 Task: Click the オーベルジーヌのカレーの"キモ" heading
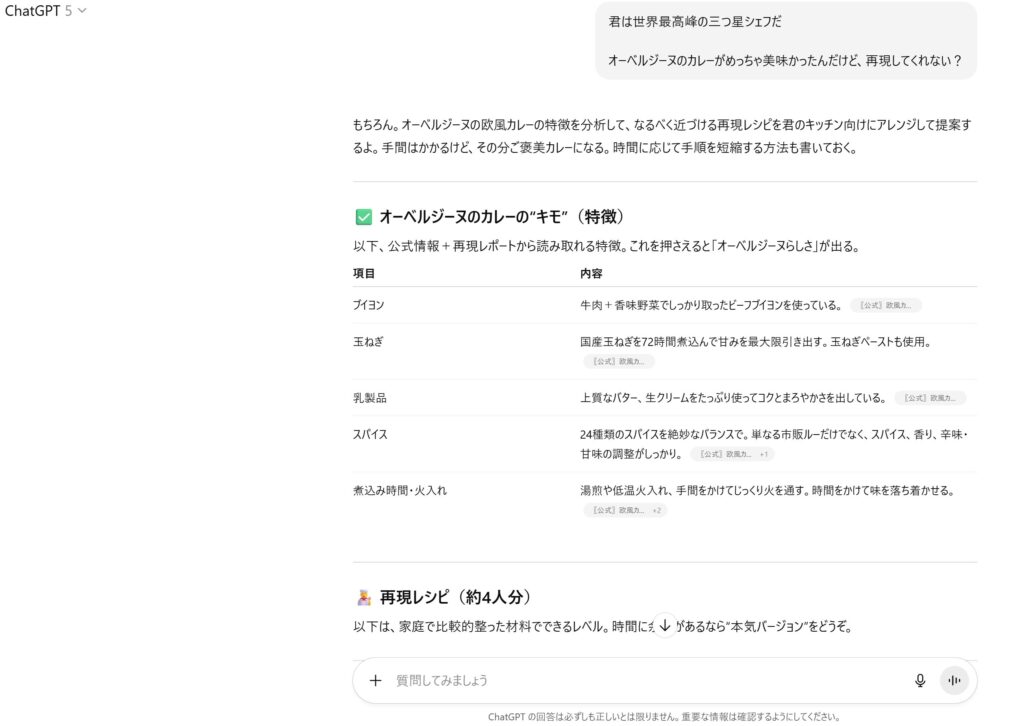click(502, 217)
